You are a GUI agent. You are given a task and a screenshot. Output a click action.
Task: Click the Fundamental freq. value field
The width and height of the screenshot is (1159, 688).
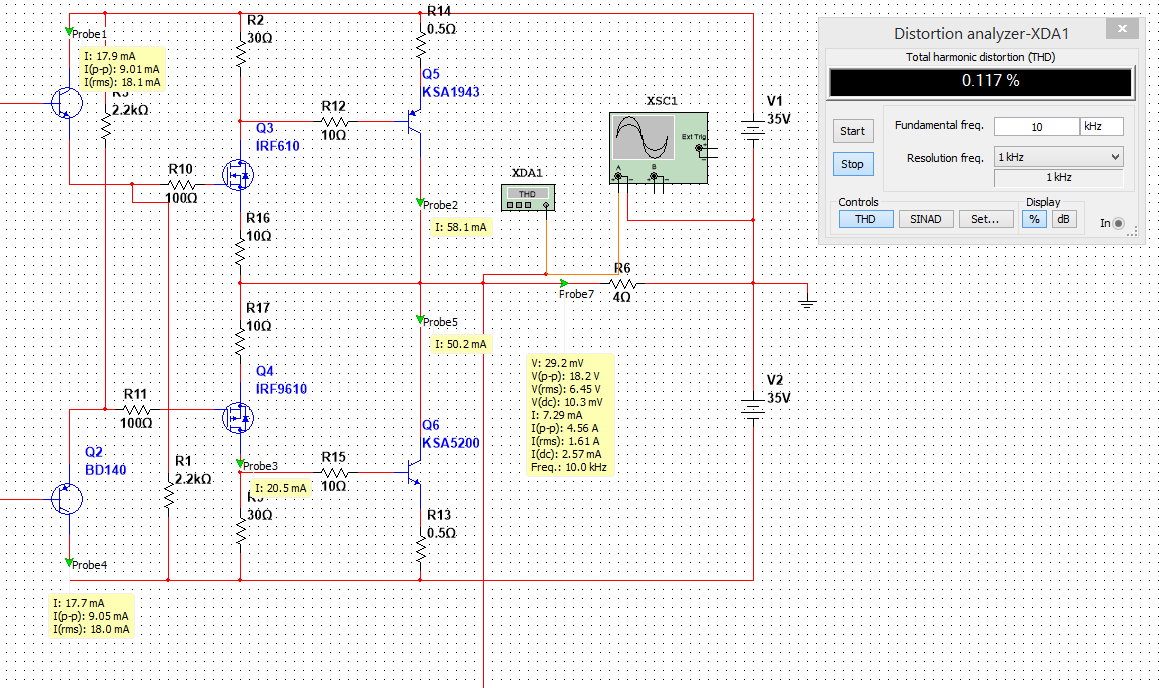pyautogui.click(x=1035, y=127)
